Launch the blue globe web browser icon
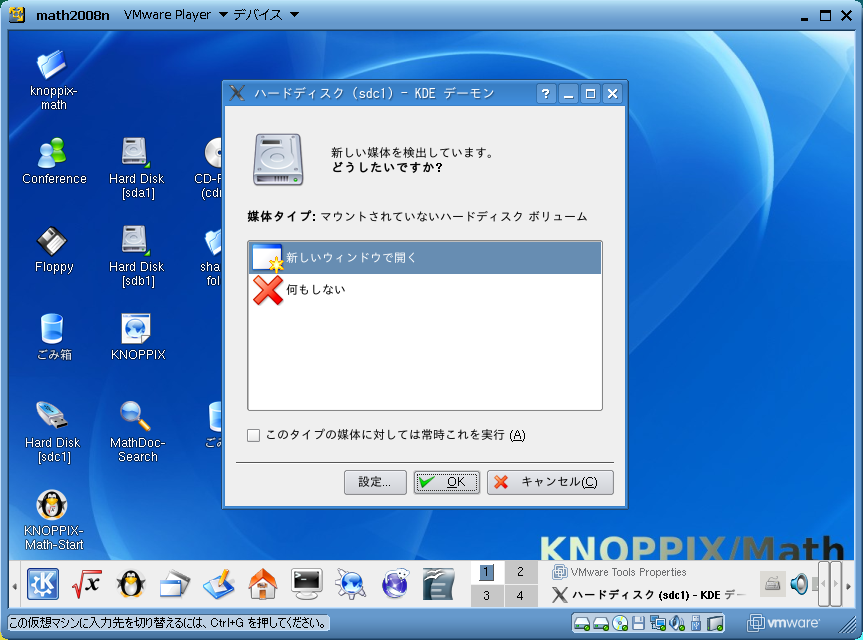The height and width of the screenshot is (640, 863). coord(395,584)
